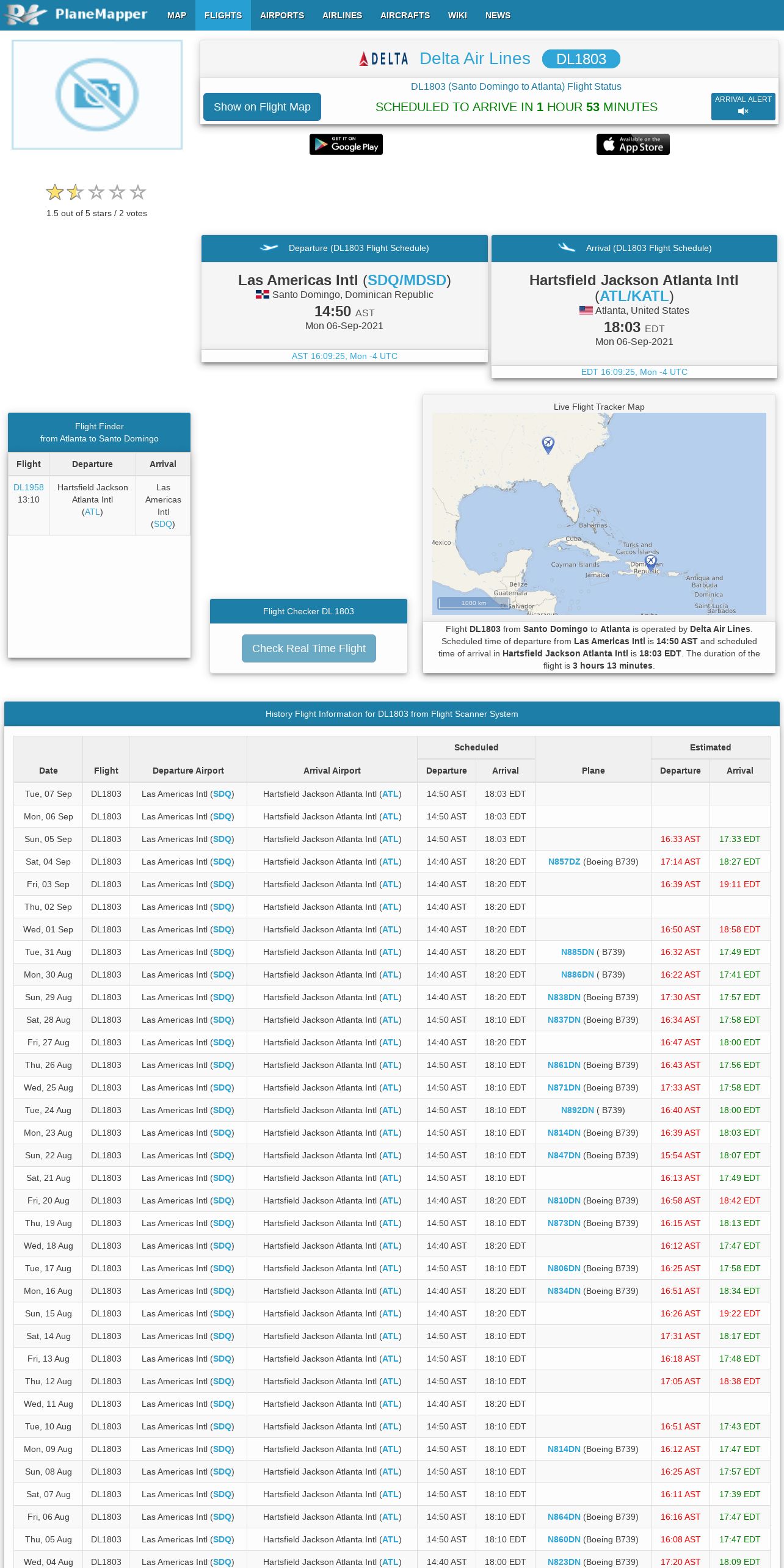Open the Delta Air Lines link
Screen dimensions: 784x1568
pos(474,59)
